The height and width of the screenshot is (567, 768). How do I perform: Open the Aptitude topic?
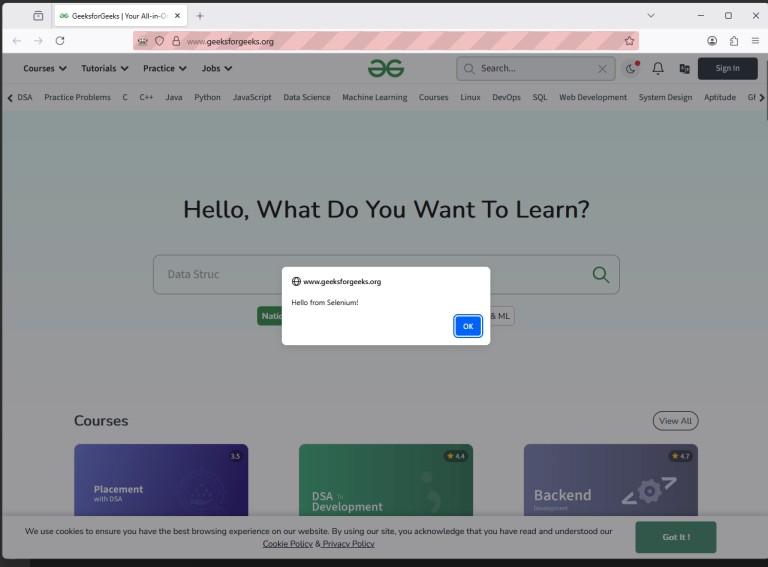[720, 97]
